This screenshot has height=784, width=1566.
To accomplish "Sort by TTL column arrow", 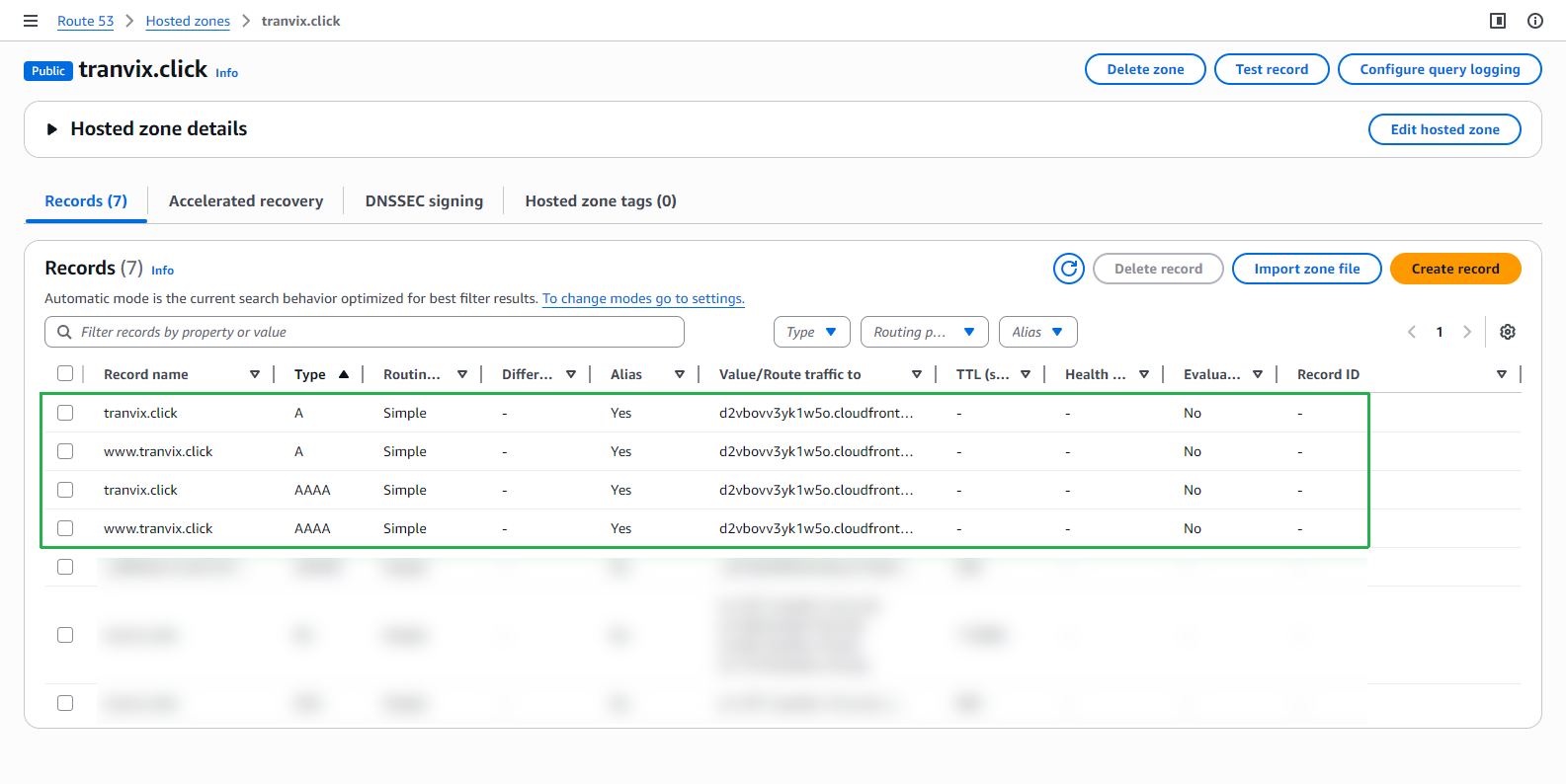I will pos(1026,374).
